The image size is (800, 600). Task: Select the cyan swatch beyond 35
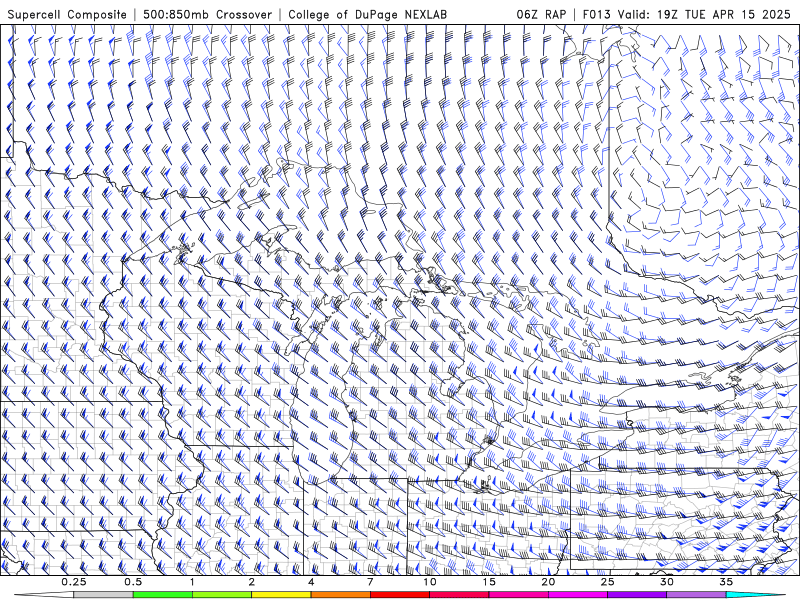point(755,595)
